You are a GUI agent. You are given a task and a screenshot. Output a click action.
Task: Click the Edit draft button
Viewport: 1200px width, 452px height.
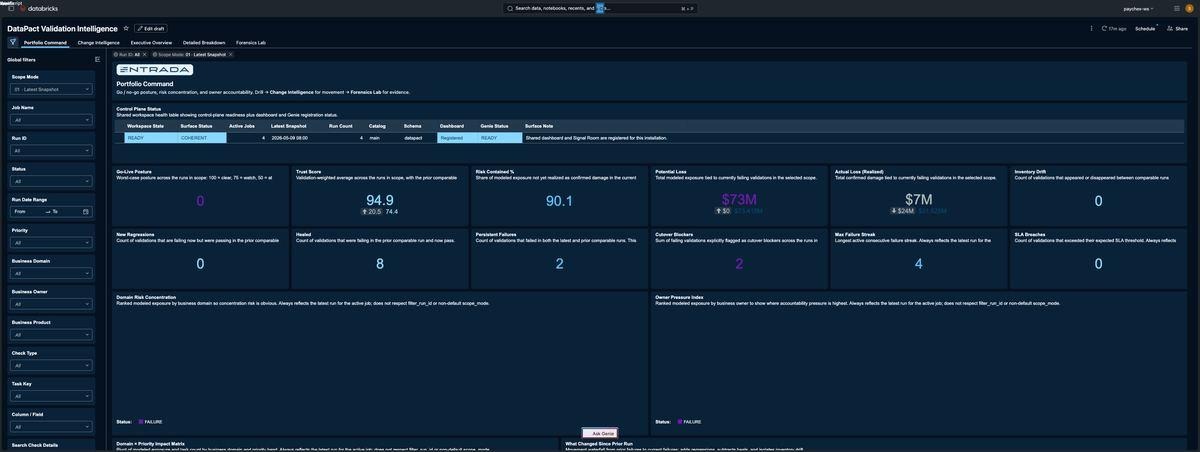tap(151, 29)
